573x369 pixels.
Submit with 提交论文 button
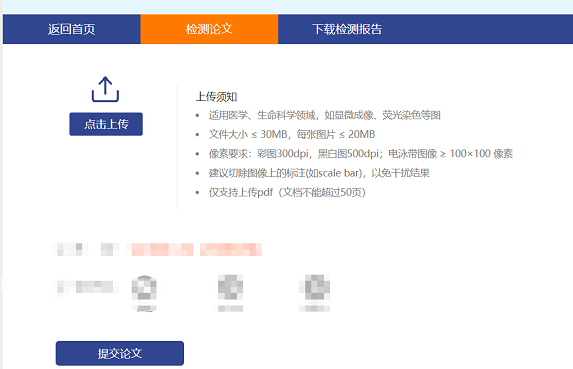click(120, 353)
